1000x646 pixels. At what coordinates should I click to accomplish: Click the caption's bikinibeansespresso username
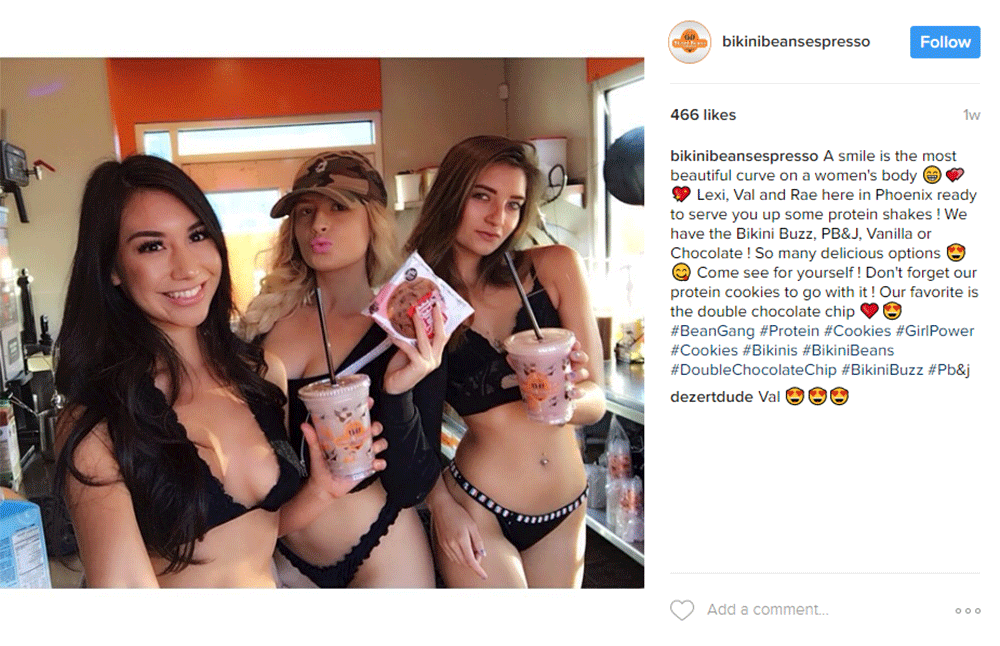tap(744, 156)
